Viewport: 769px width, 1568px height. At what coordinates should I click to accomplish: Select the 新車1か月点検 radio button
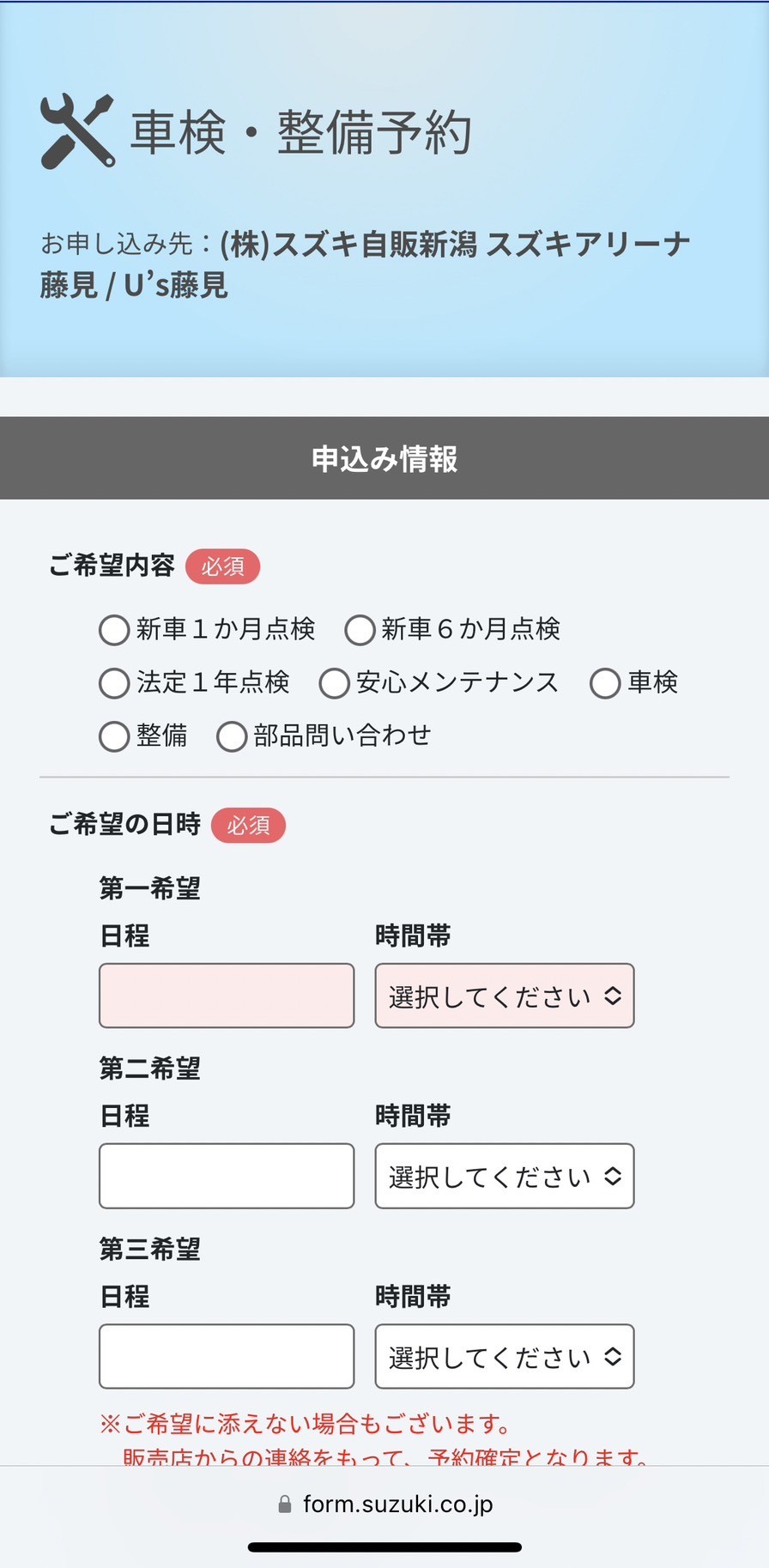[114, 630]
